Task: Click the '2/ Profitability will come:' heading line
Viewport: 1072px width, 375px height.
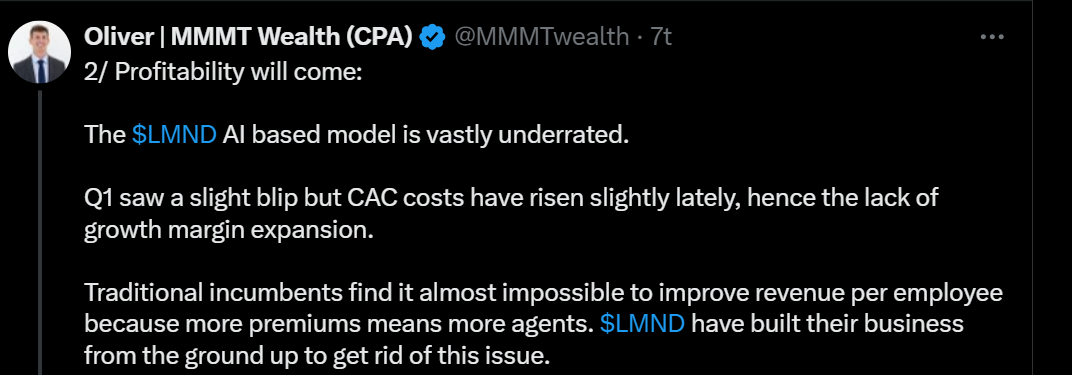Action: (x=222, y=72)
